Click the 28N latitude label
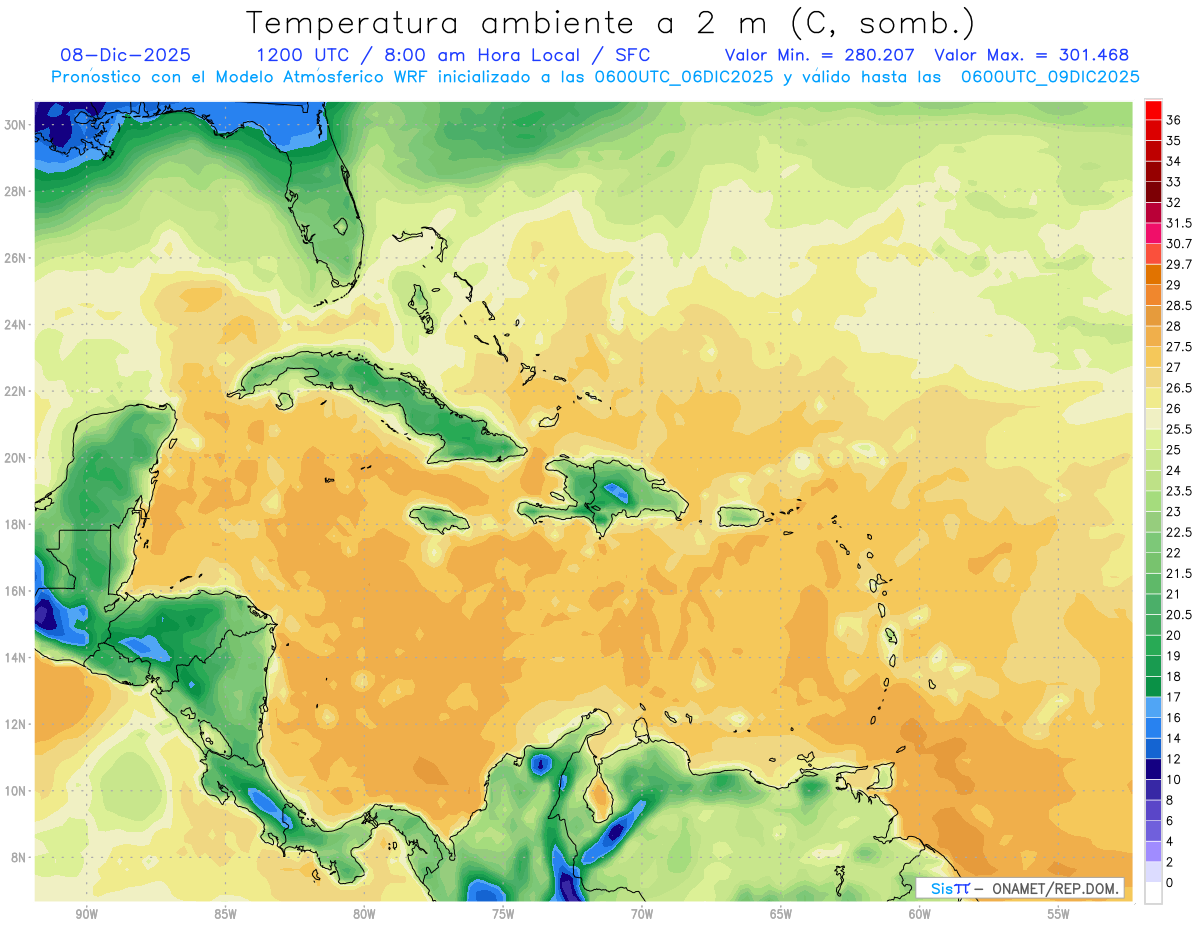Image resolution: width=1200 pixels, height=927 pixels. tap(17, 191)
